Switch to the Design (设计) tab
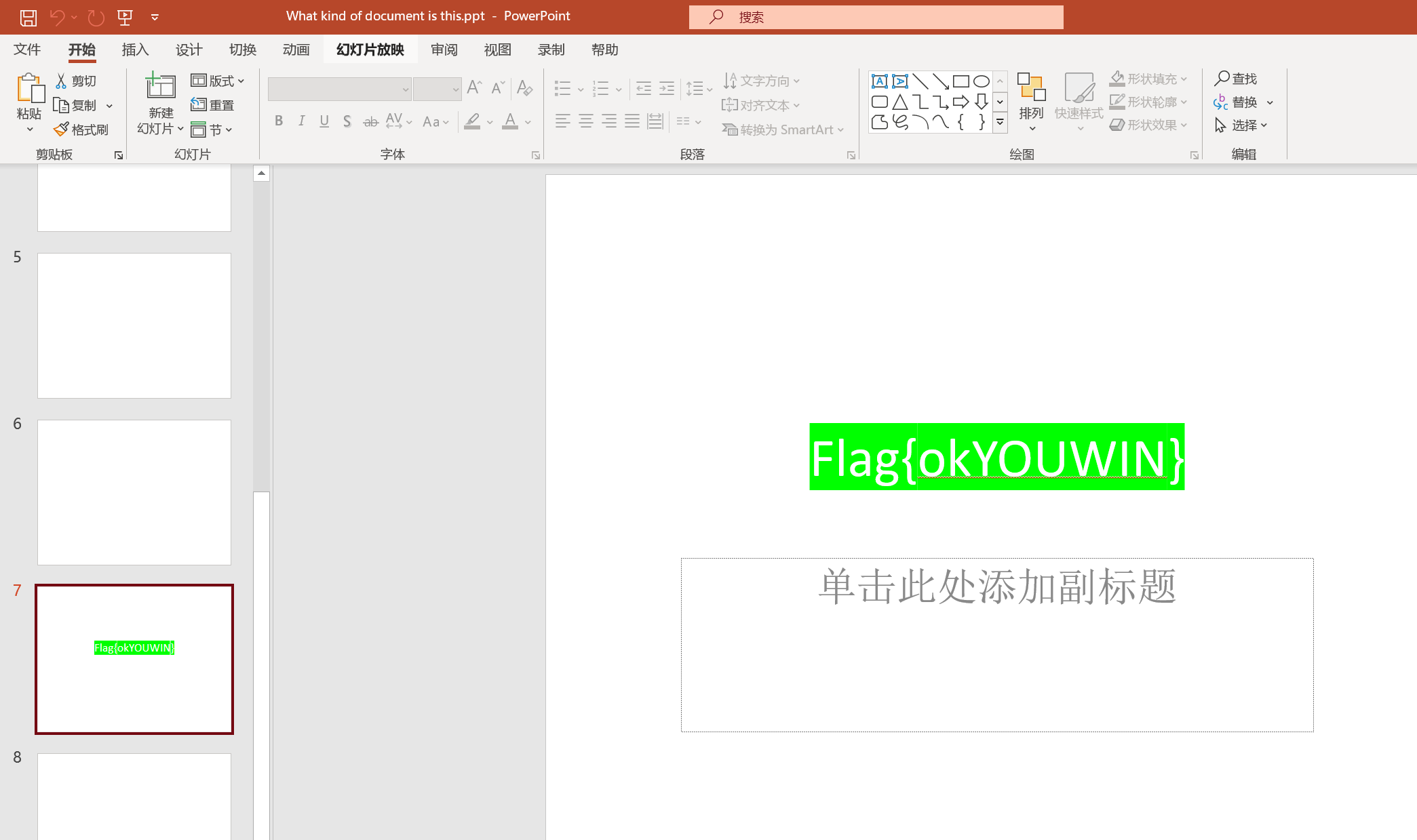 pyautogui.click(x=189, y=49)
